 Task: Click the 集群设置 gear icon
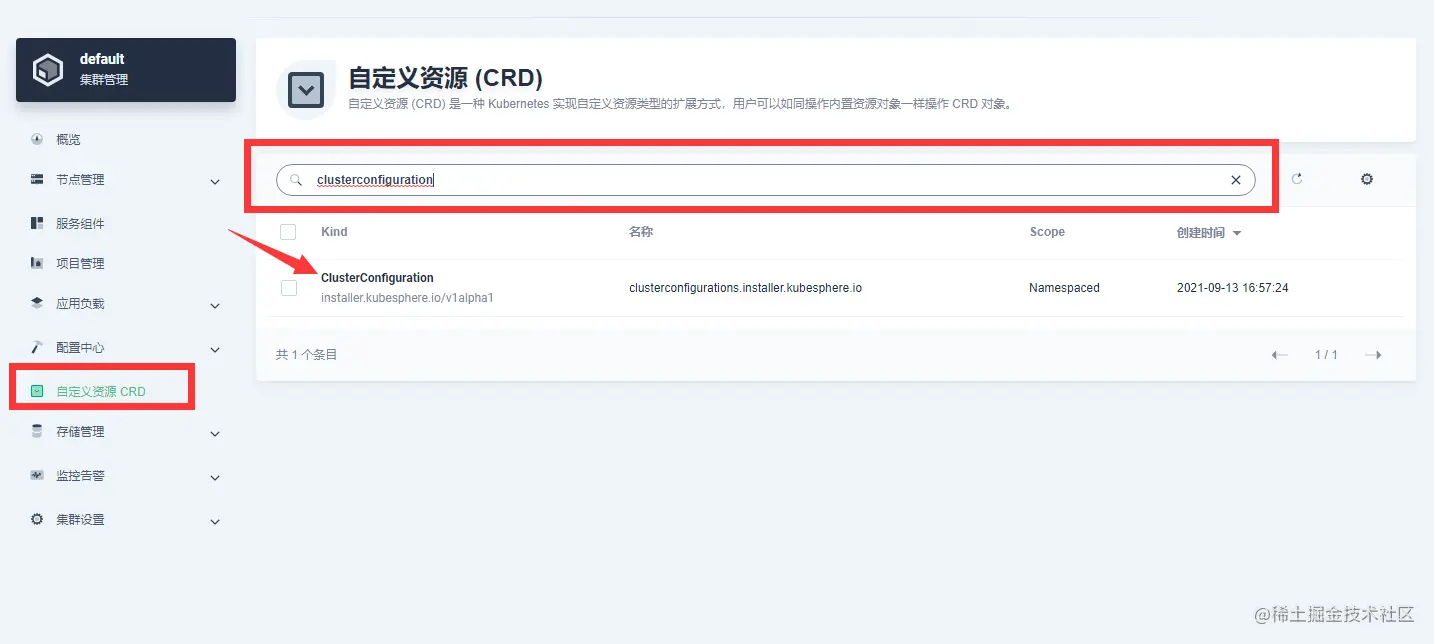click(37, 519)
